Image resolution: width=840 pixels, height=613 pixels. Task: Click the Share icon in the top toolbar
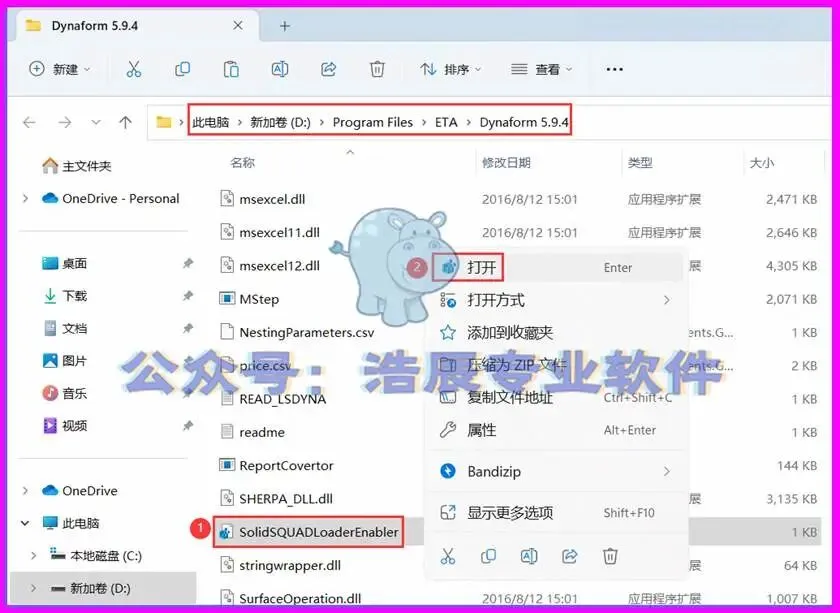click(328, 69)
